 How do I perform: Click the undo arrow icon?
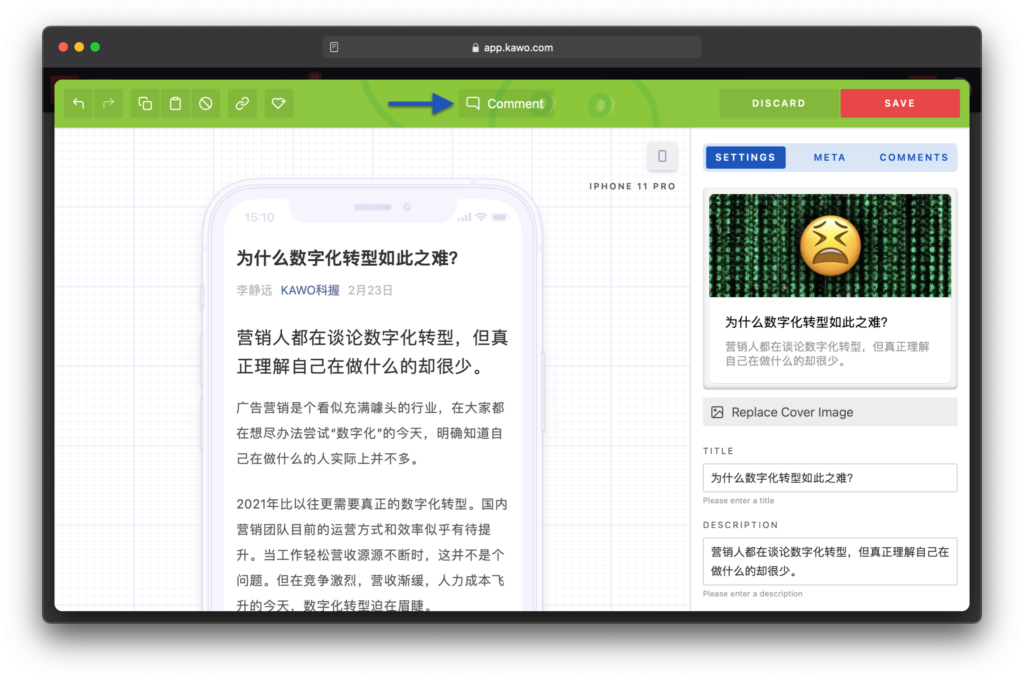click(x=79, y=104)
